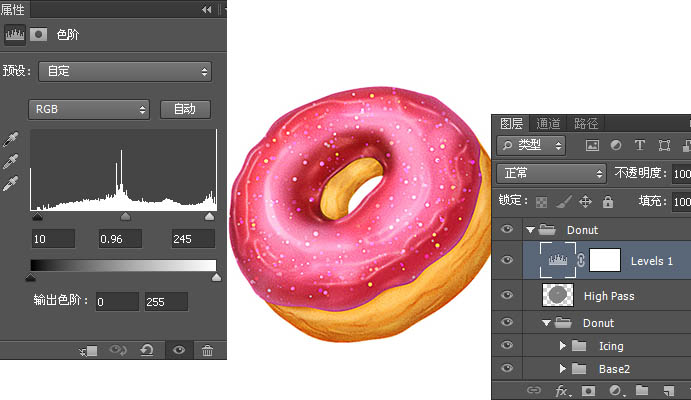Delete the Levels adjustment with trash icon

207,351
